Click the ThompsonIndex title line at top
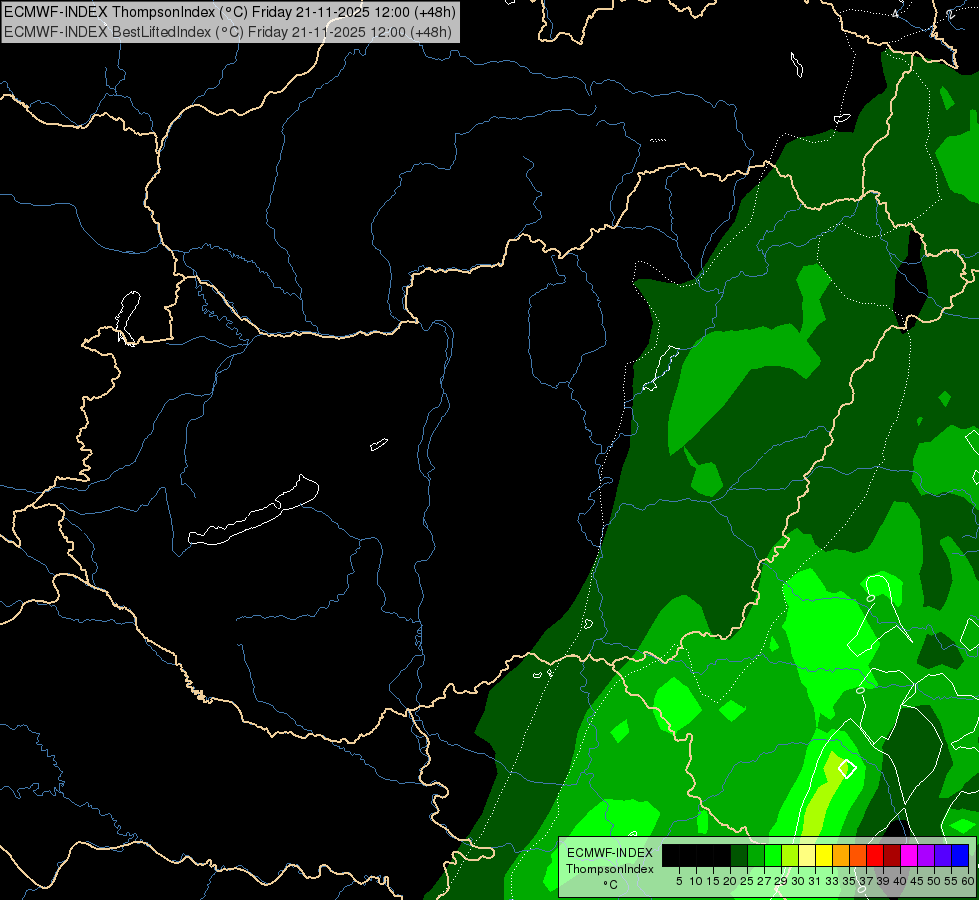The width and height of the screenshot is (979, 900). point(230,12)
